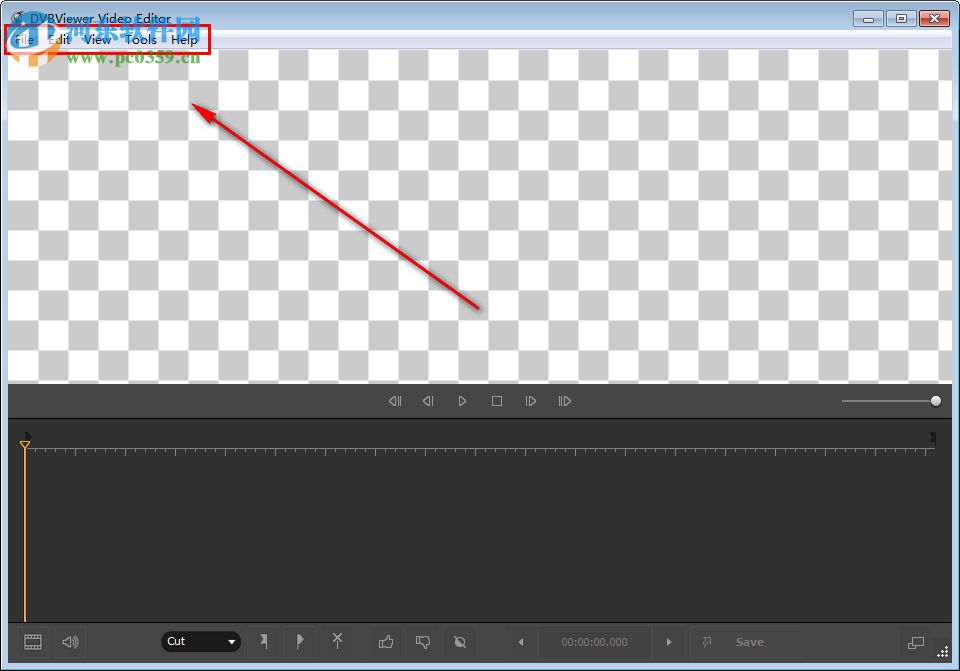Open the filmstrip thumbnails view
This screenshot has width=960, height=671.
tap(33, 641)
